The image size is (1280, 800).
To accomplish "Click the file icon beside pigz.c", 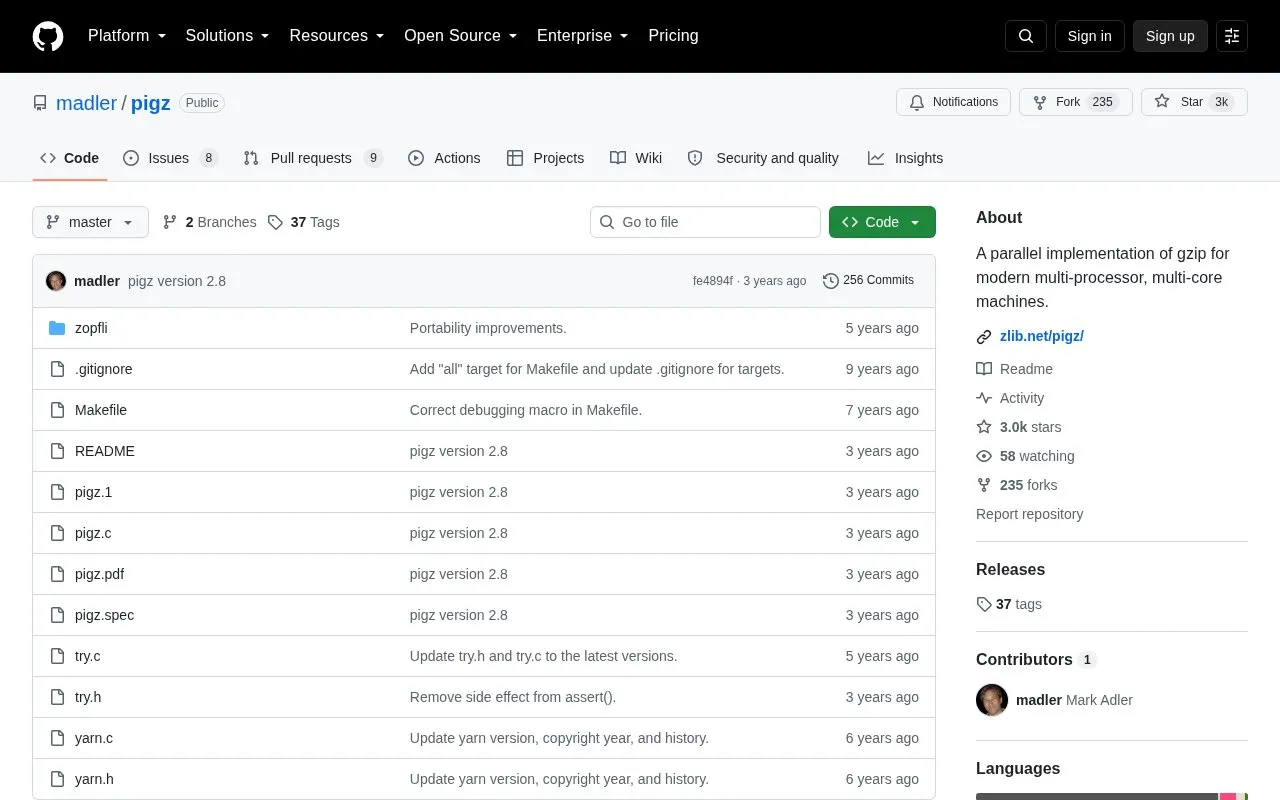I will coord(57,533).
